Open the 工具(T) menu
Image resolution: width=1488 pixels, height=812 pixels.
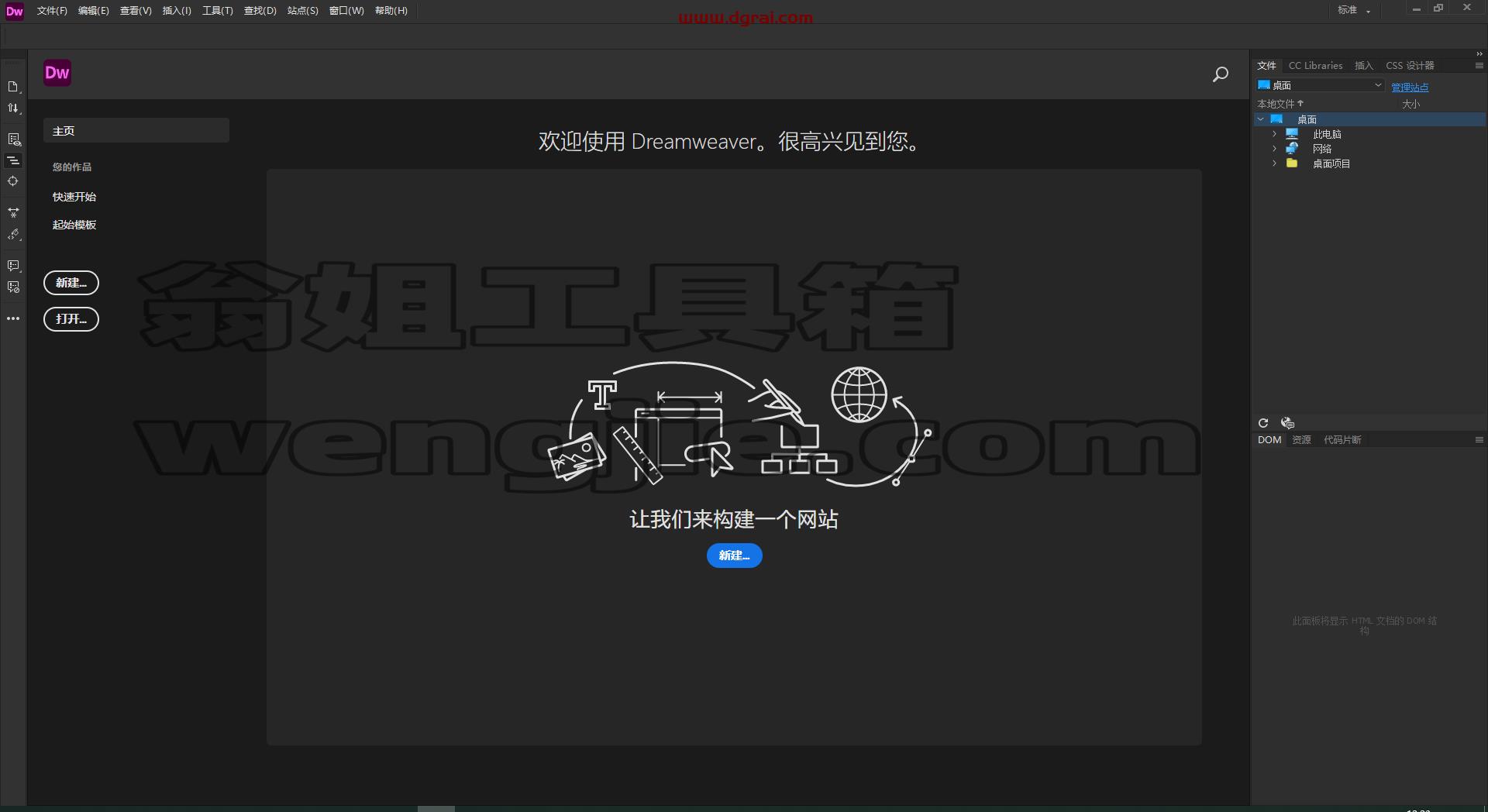click(x=218, y=11)
